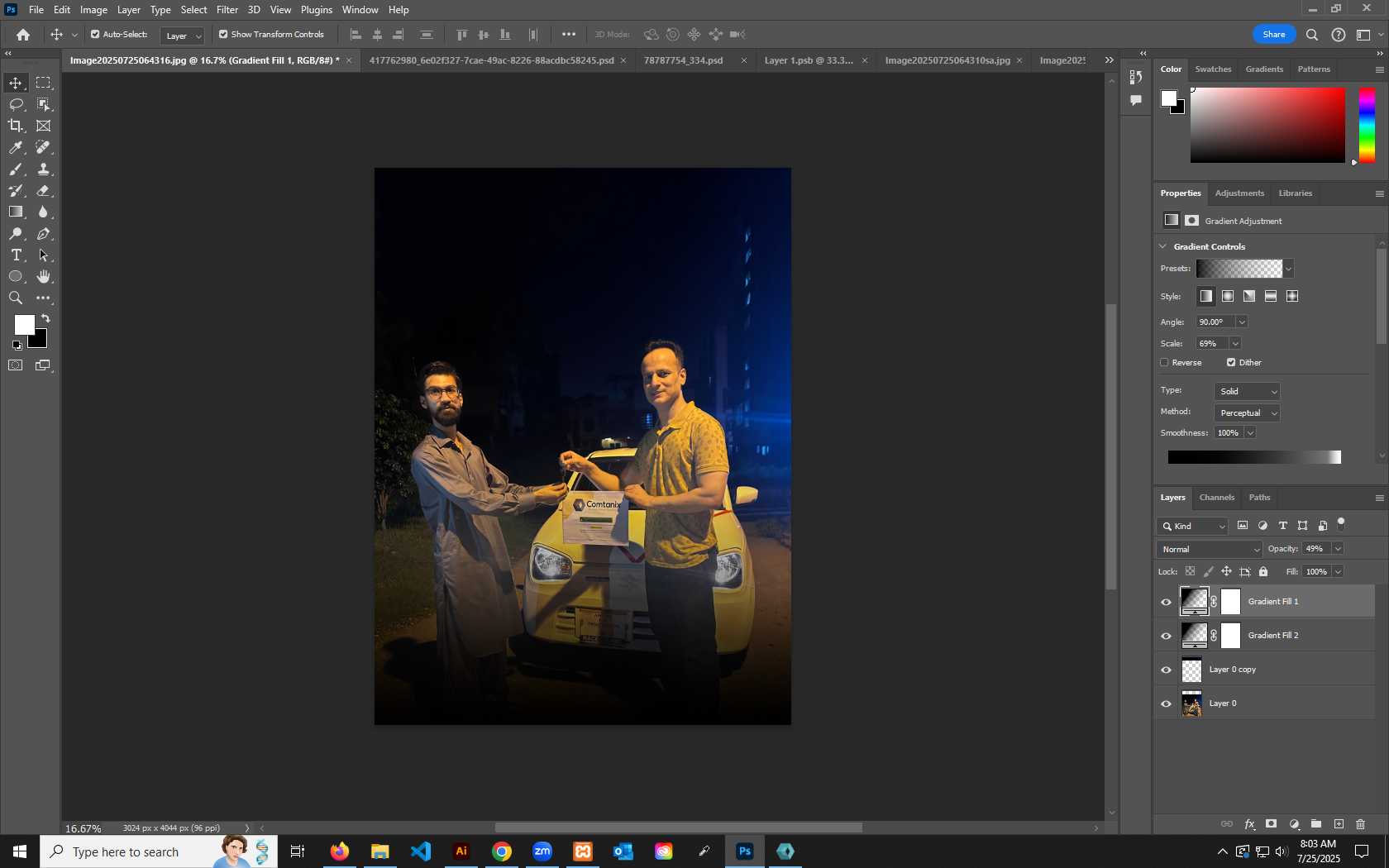Image resolution: width=1389 pixels, height=868 pixels.
Task: Open Chrome from the Windows taskbar
Action: click(x=502, y=851)
